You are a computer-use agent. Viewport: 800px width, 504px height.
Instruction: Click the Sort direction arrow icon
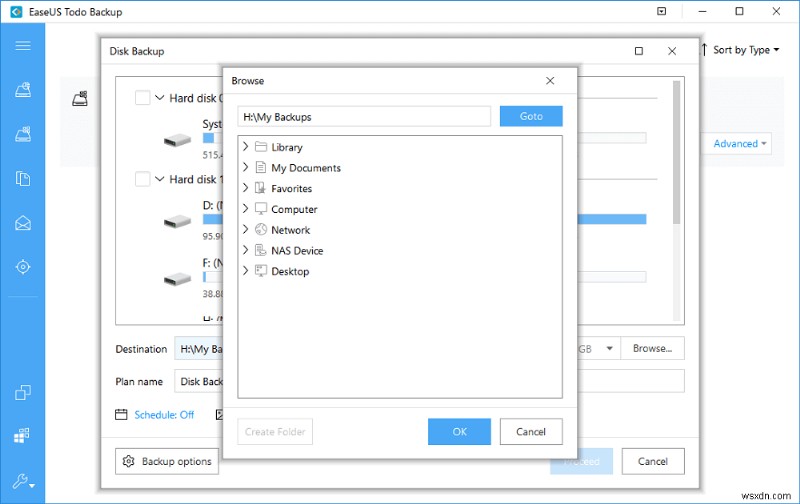[704, 49]
